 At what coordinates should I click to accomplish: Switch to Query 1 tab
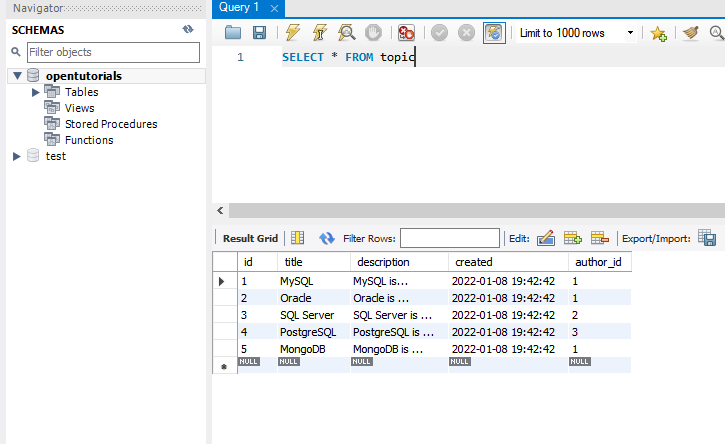click(x=239, y=8)
